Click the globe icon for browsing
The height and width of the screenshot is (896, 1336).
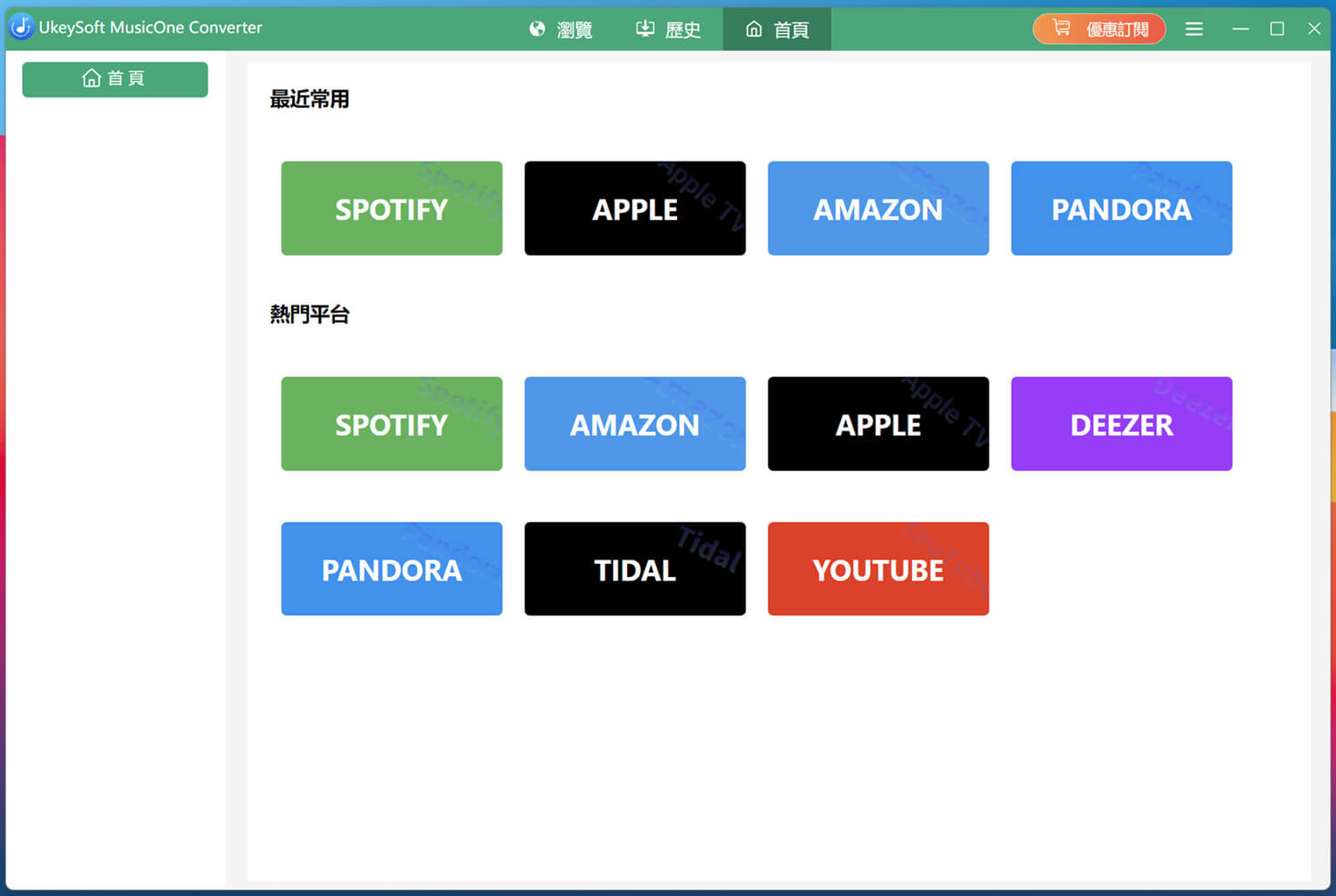click(537, 29)
